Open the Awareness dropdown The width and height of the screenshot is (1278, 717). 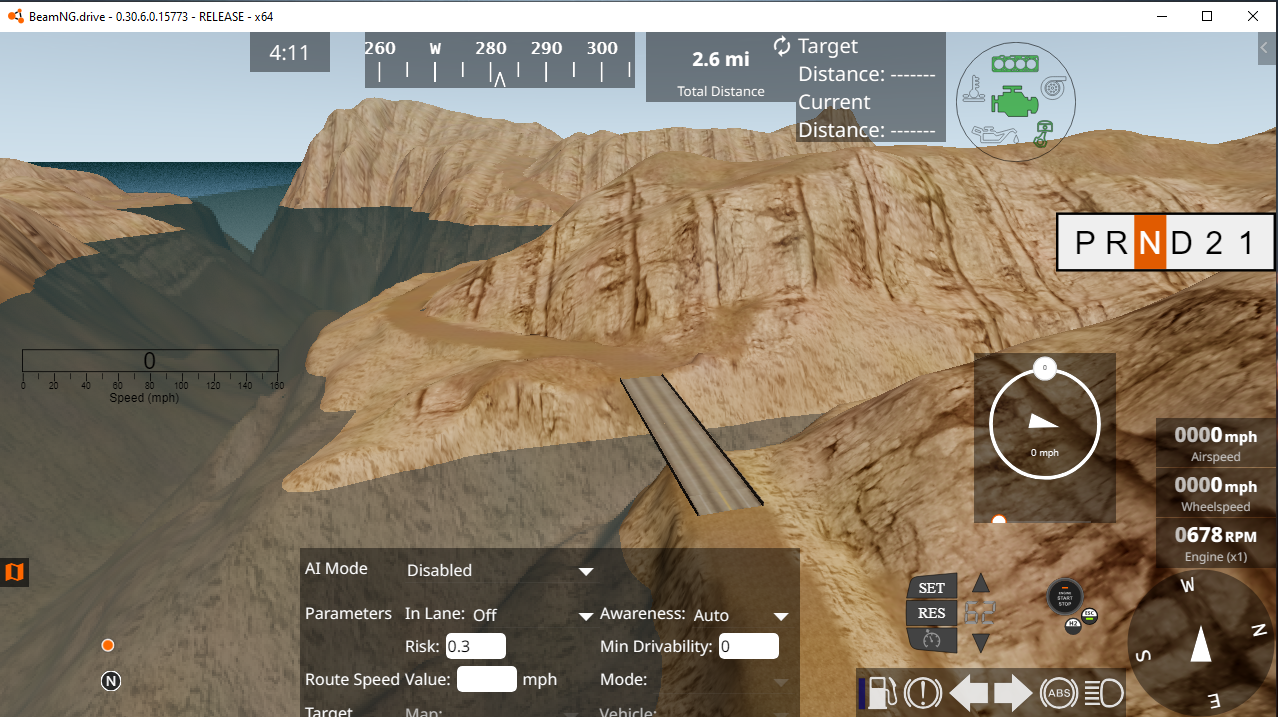pyautogui.click(x=740, y=615)
